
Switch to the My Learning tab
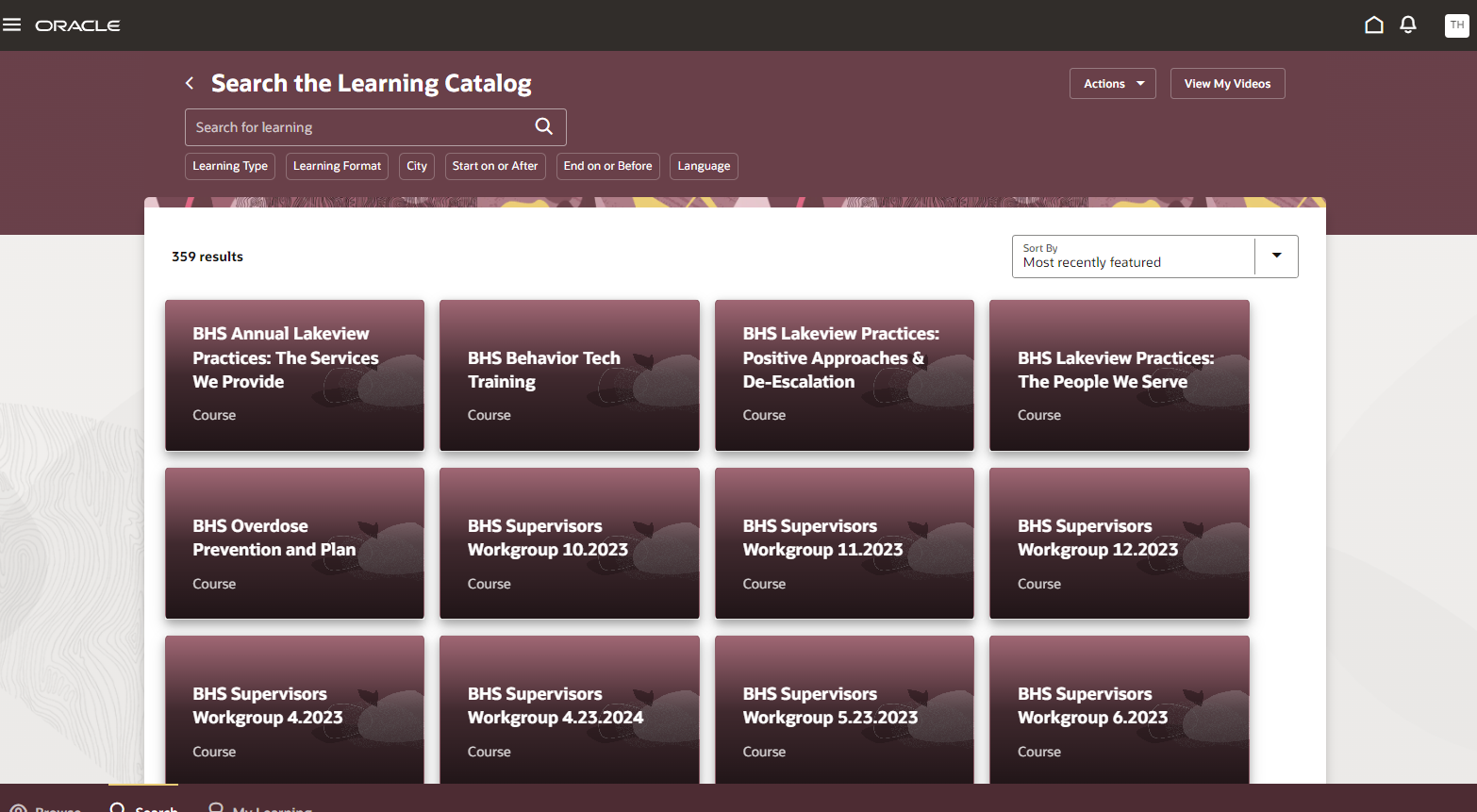[260, 806]
